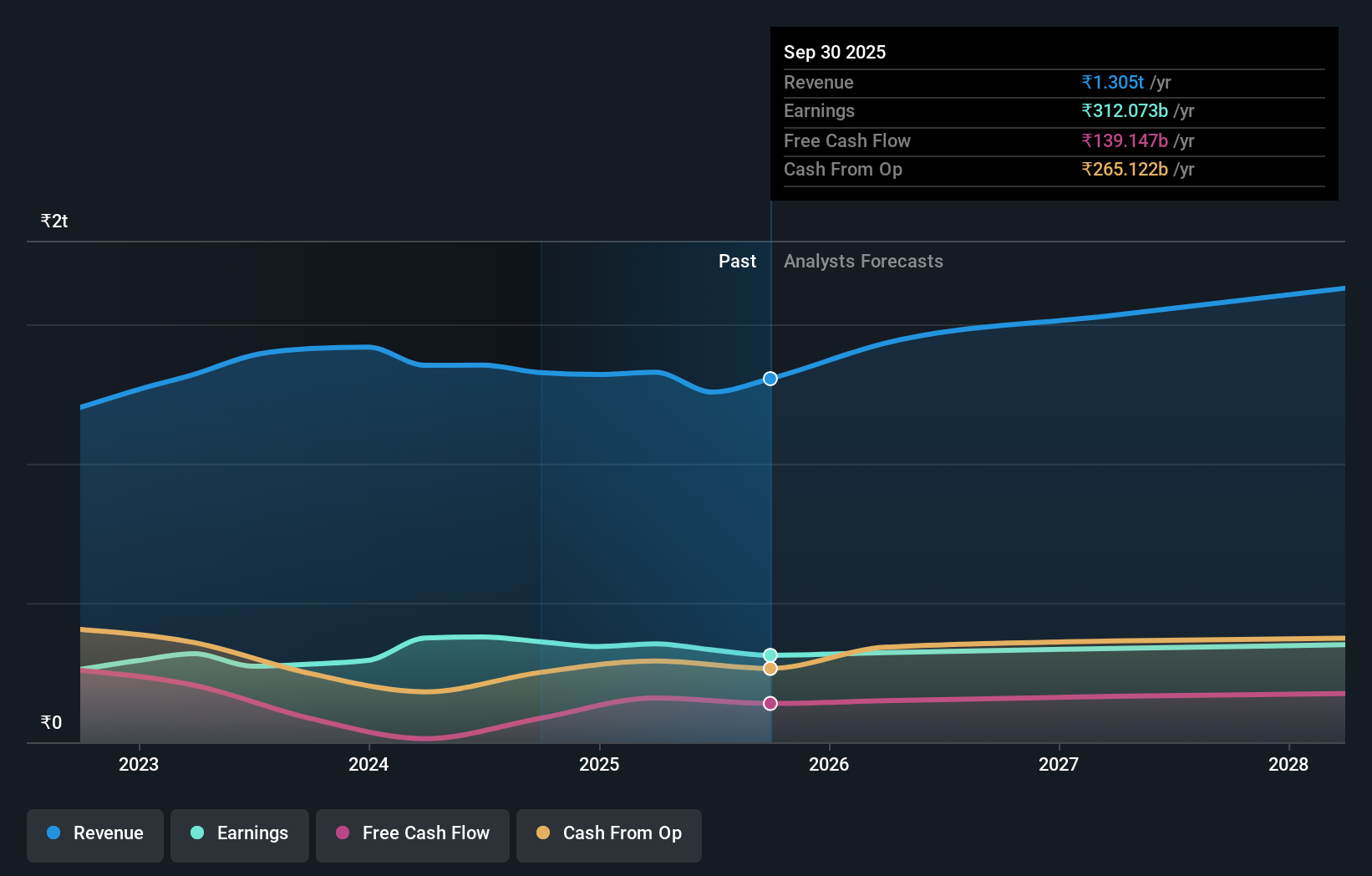Click the blue Revenue data point marker
The image size is (1372, 876).
point(770,379)
